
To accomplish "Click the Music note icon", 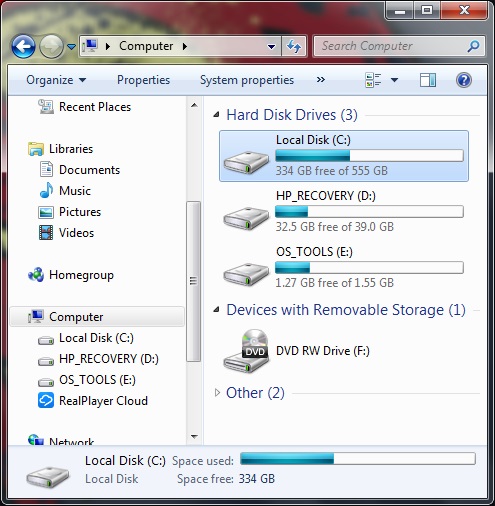I will [46, 190].
